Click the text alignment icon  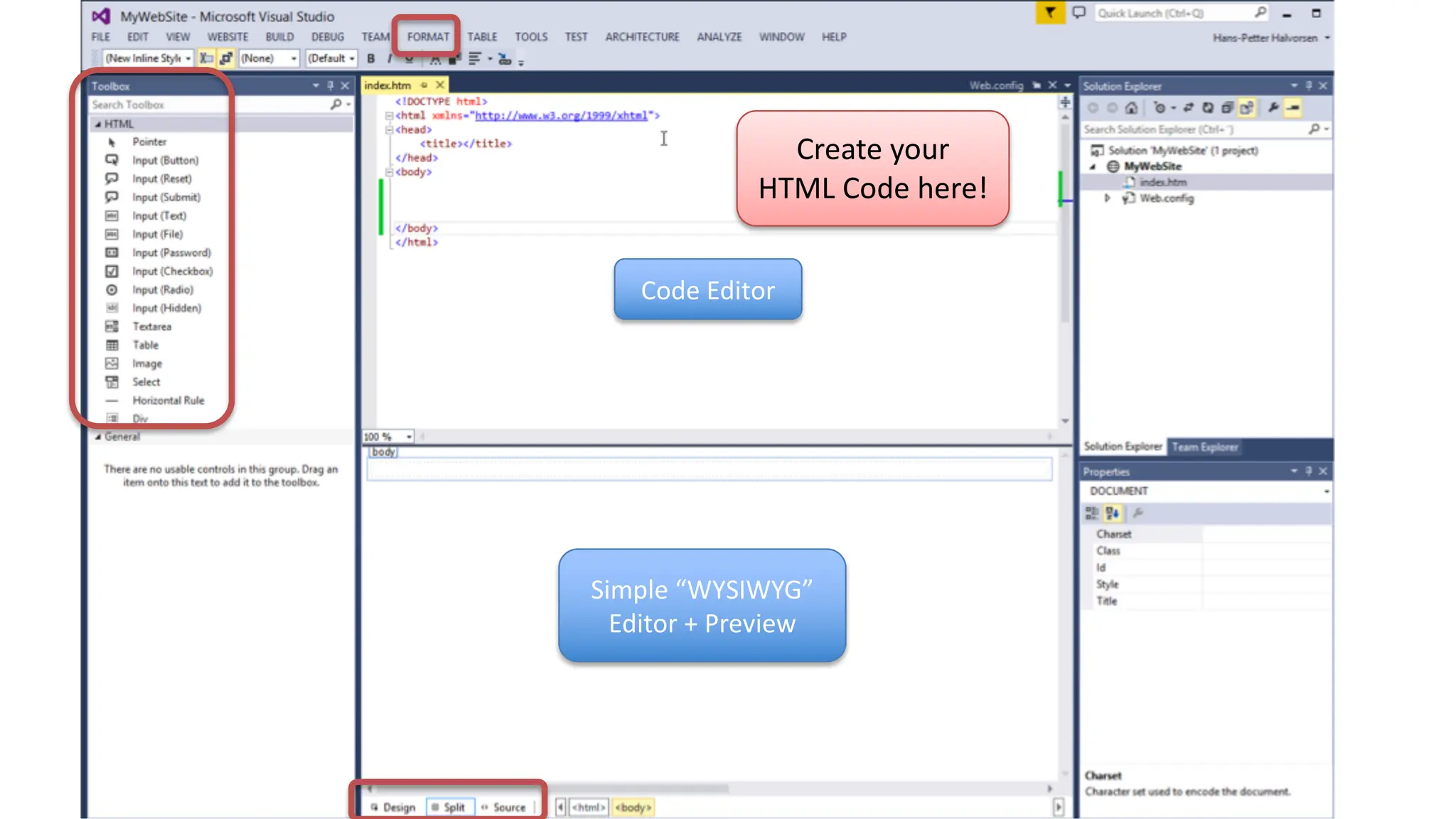(474, 58)
